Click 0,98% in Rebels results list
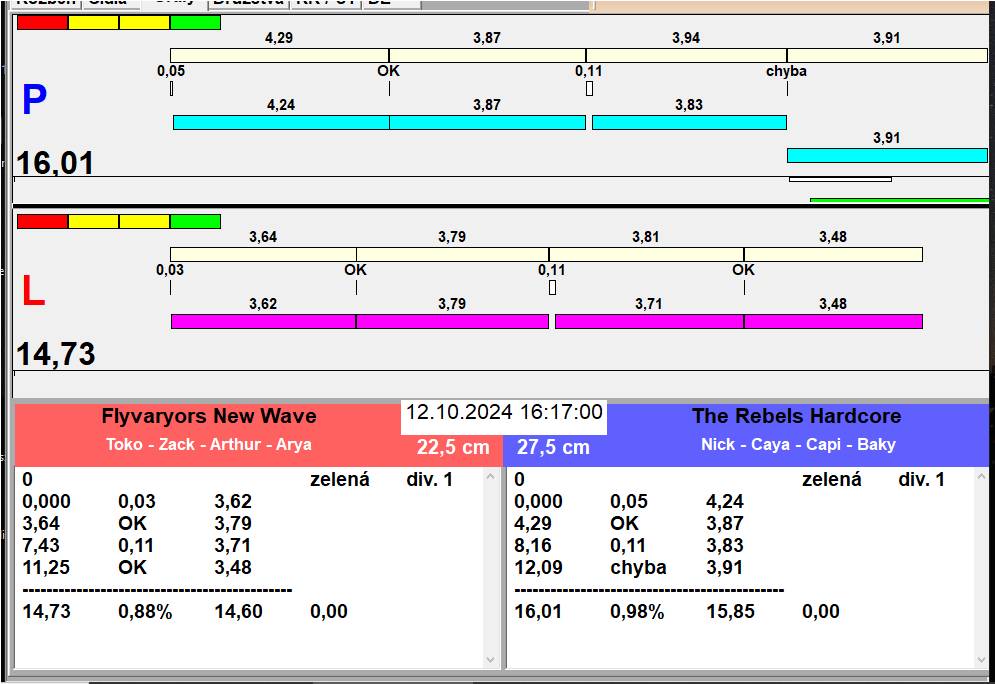The height and width of the screenshot is (684, 995). 637,612
